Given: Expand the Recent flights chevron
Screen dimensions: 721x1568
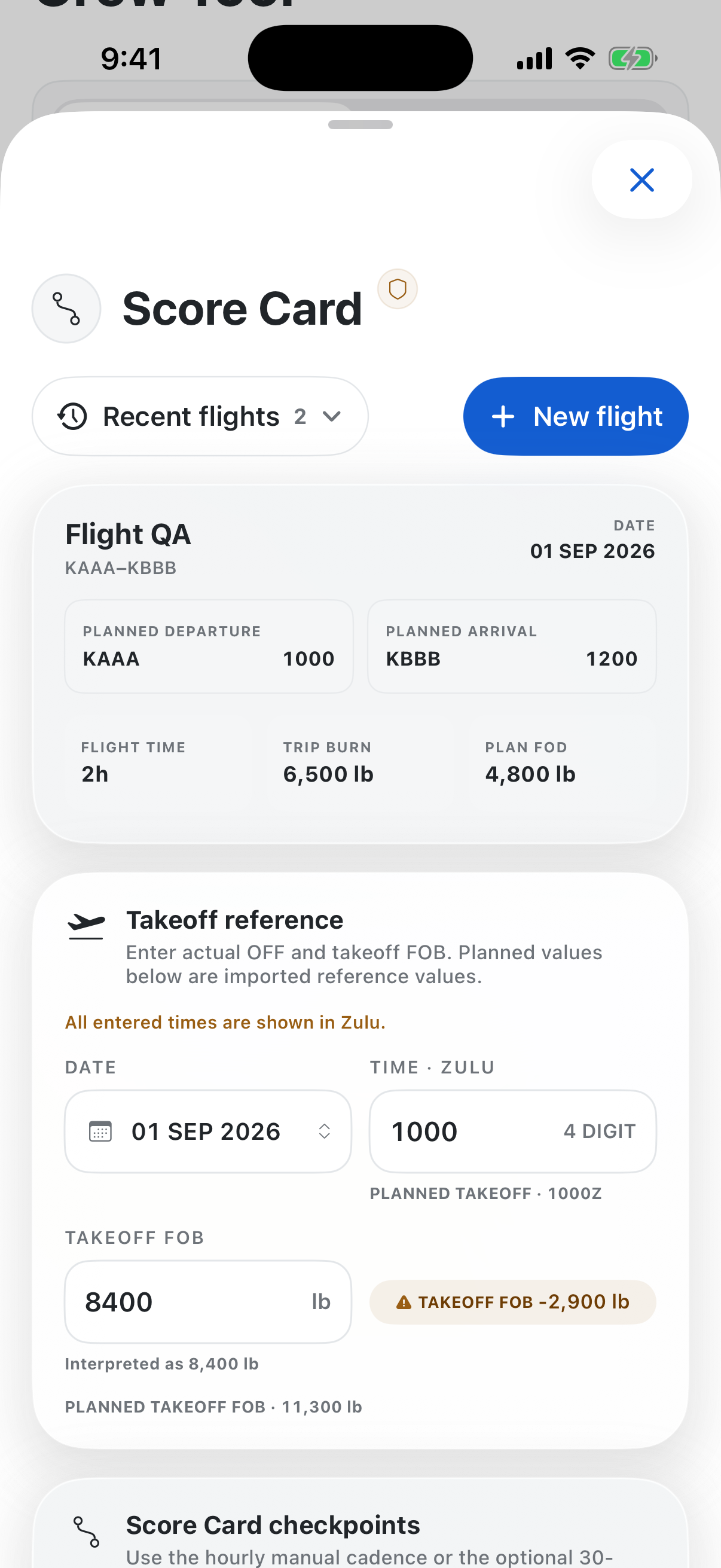Looking at the screenshot, I should tap(332, 416).
